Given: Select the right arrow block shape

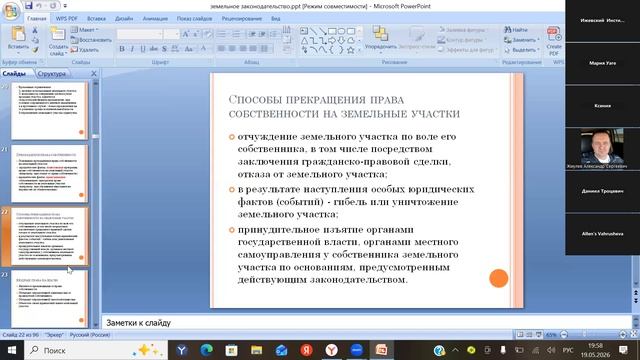Looking at the screenshot, I should pyautogui.click(x=332, y=40).
